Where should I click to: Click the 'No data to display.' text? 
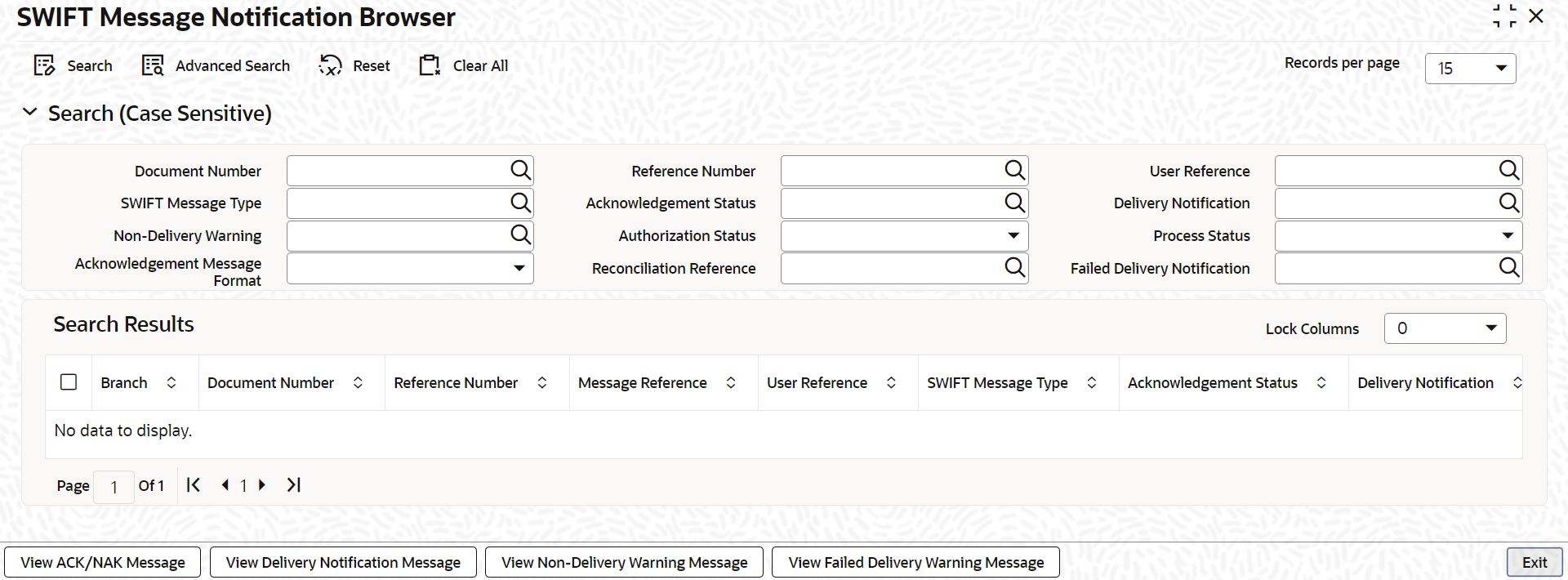tap(123, 431)
